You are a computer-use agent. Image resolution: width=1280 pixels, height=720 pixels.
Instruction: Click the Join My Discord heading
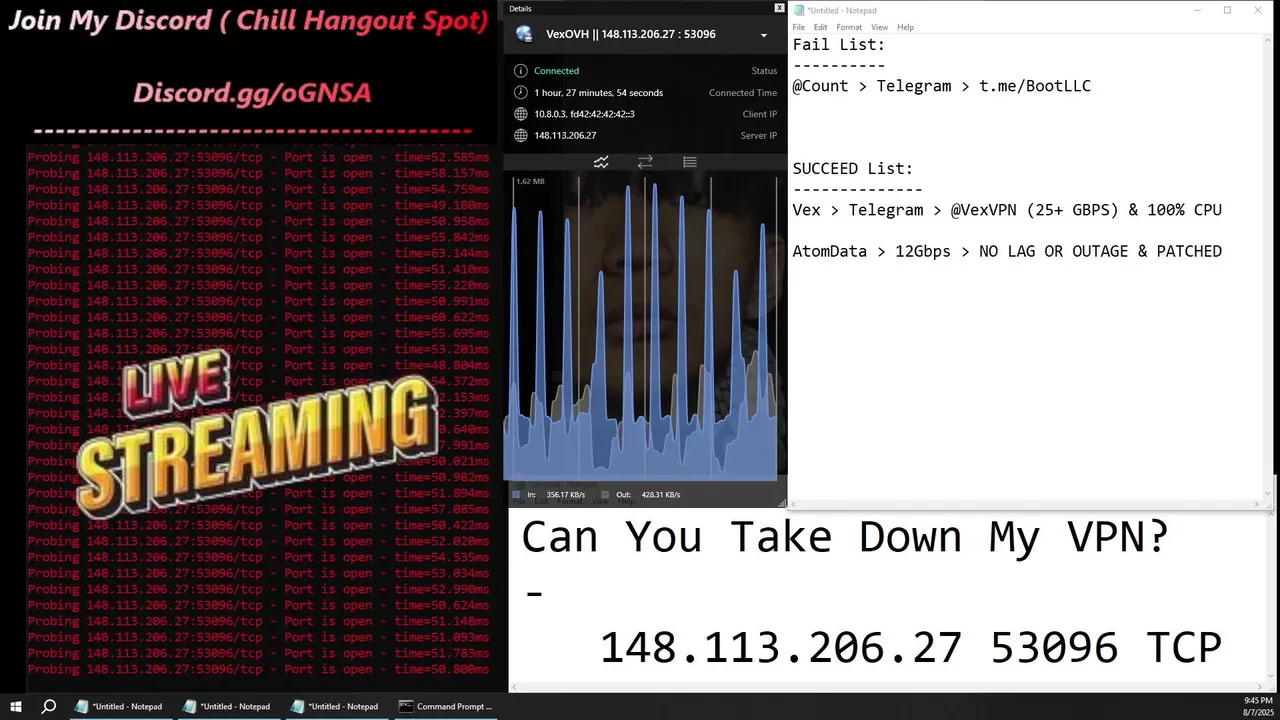(x=249, y=21)
